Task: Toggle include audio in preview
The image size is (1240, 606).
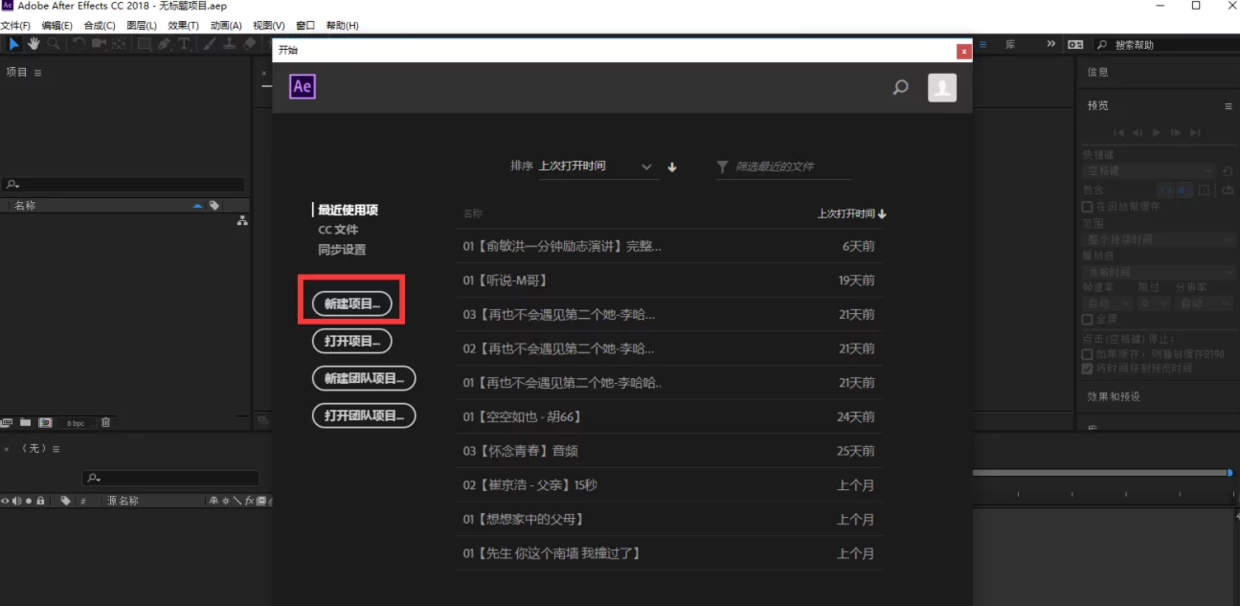Action: pos(1184,189)
